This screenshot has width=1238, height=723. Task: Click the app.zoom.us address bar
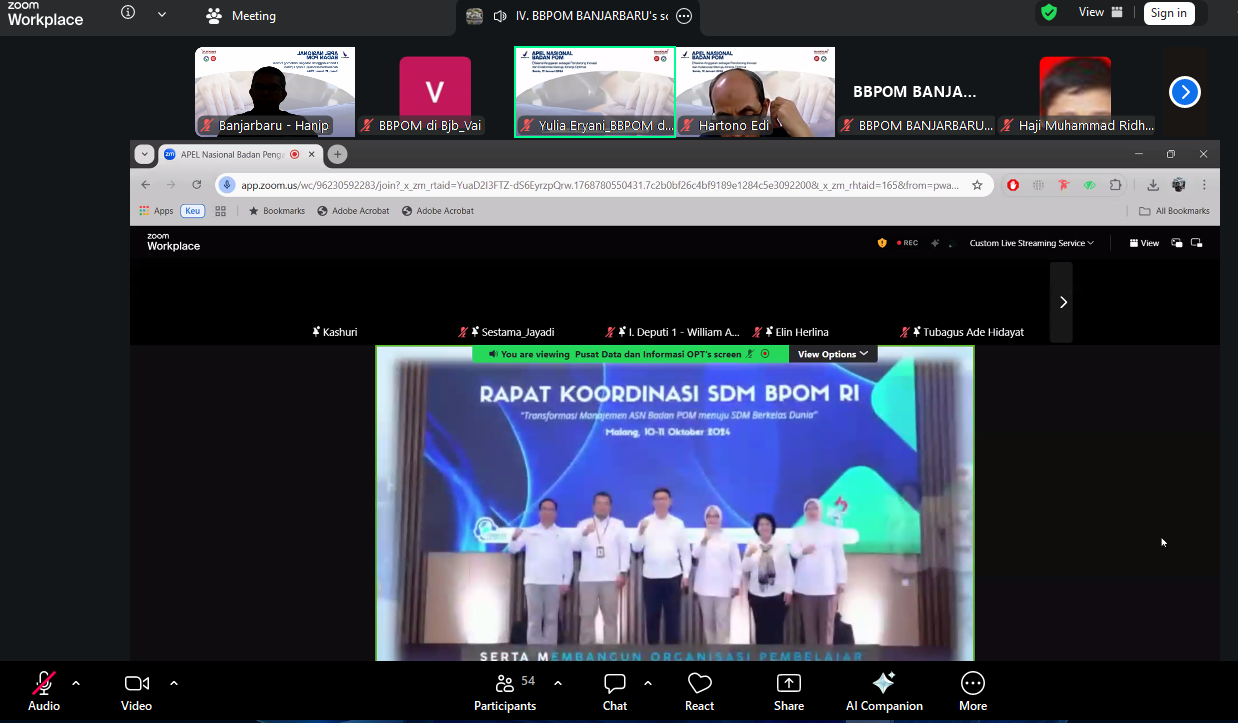pyautogui.click(x=598, y=185)
